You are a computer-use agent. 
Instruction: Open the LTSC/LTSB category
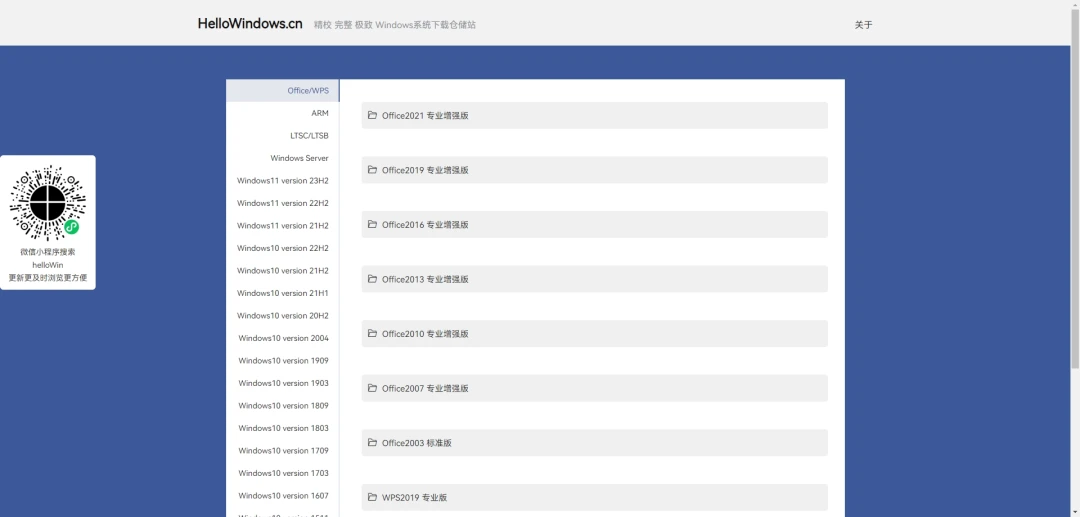282,136
